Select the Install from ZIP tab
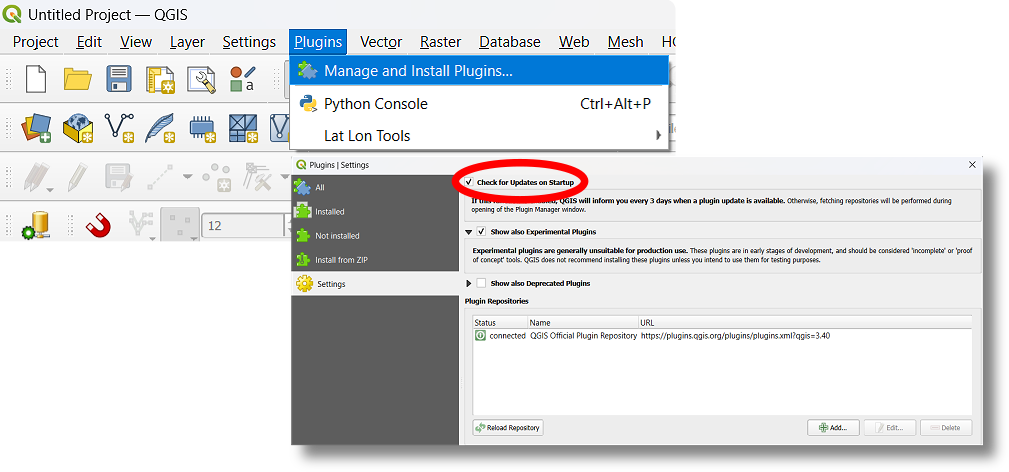 click(375, 260)
